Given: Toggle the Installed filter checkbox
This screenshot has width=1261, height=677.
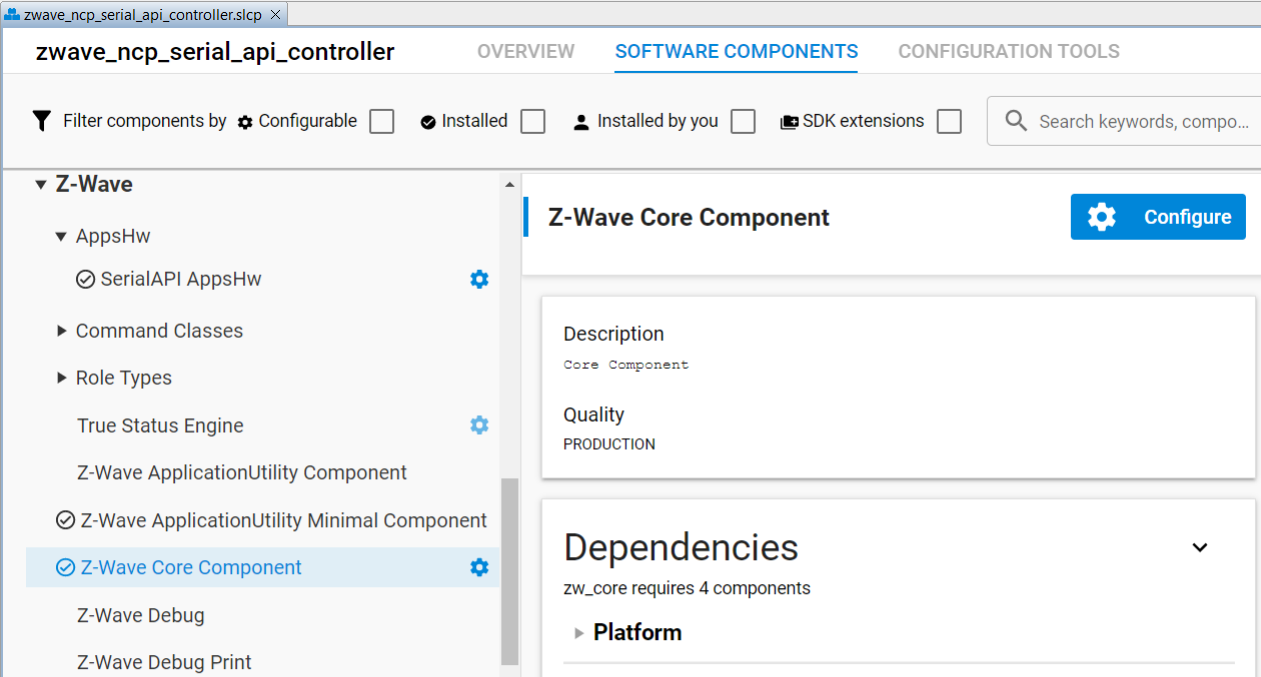Looking at the screenshot, I should (x=533, y=121).
